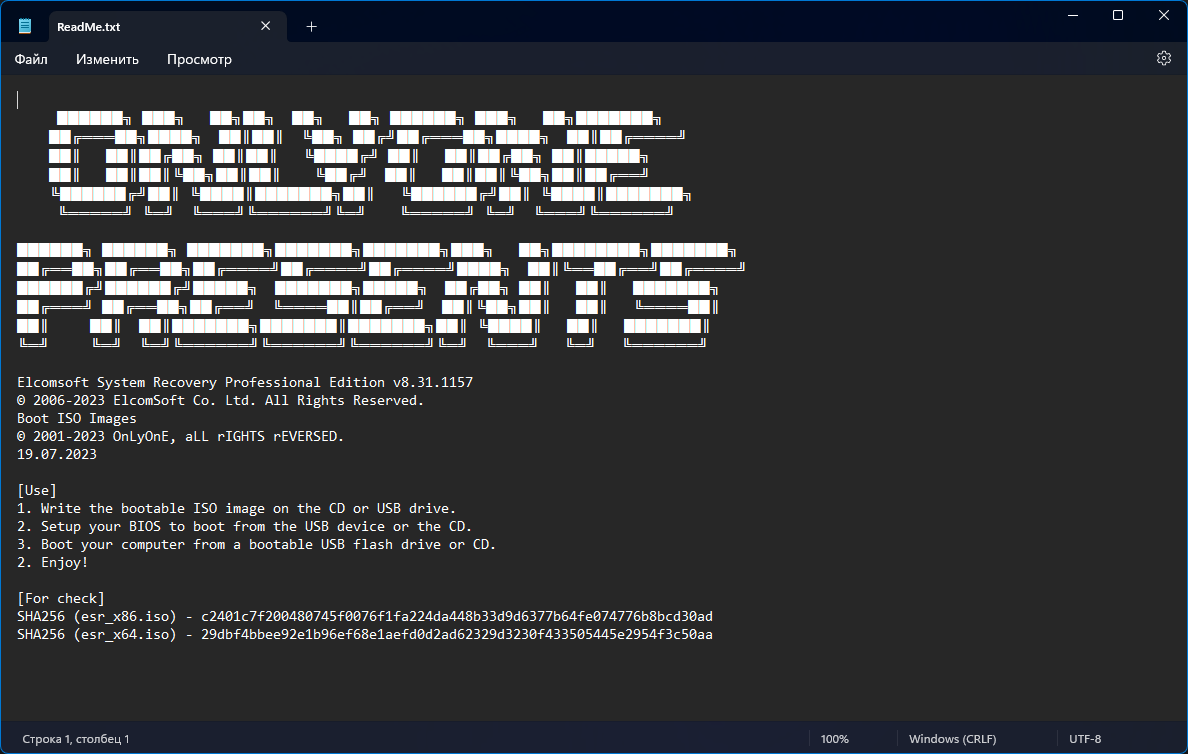
Task: Click the Строка 1, столбец 1 status
Action: point(76,739)
